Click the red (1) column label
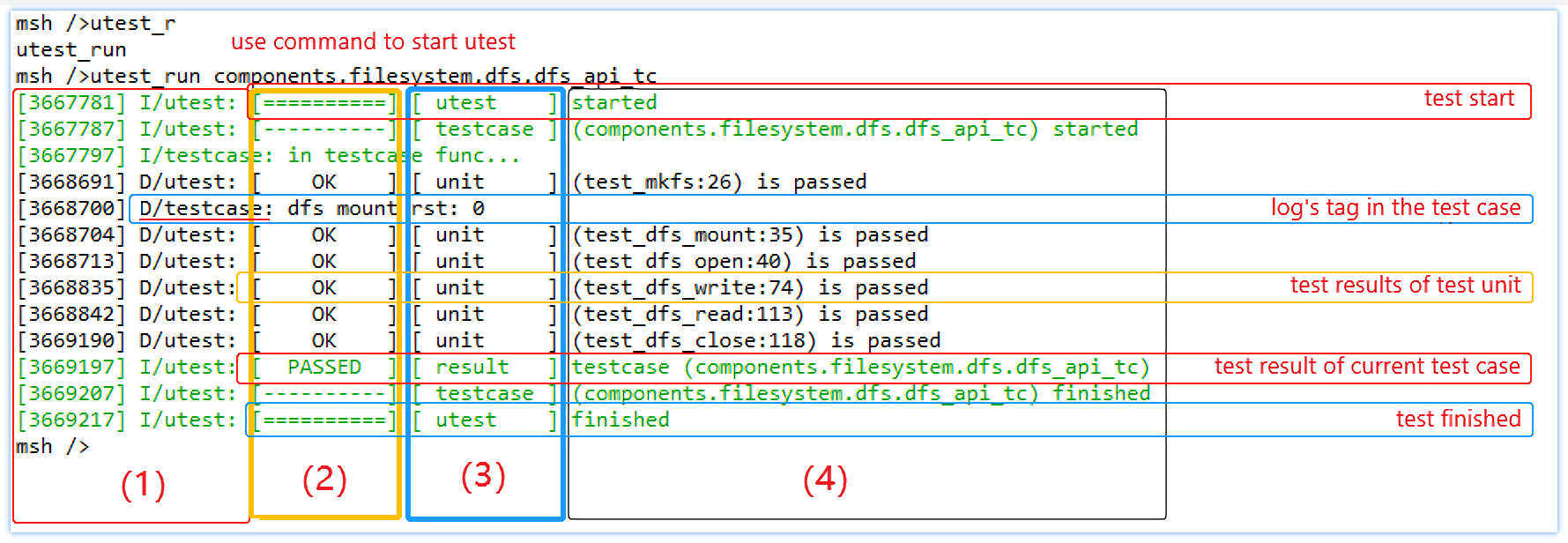The height and width of the screenshot is (543, 1568). point(143,485)
